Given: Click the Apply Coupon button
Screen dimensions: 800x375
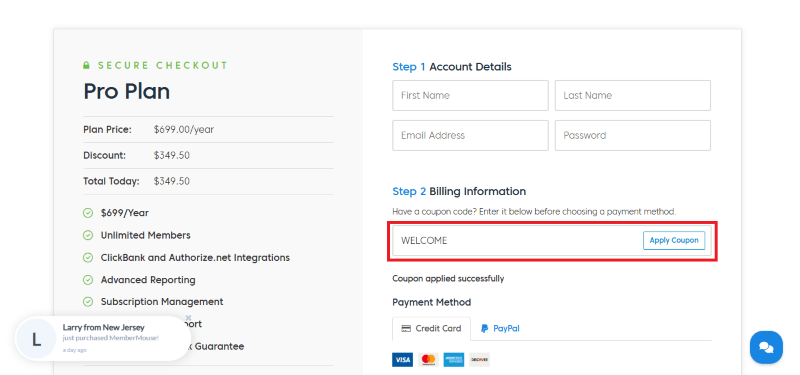Looking at the screenshot, I should pos(673,240).
